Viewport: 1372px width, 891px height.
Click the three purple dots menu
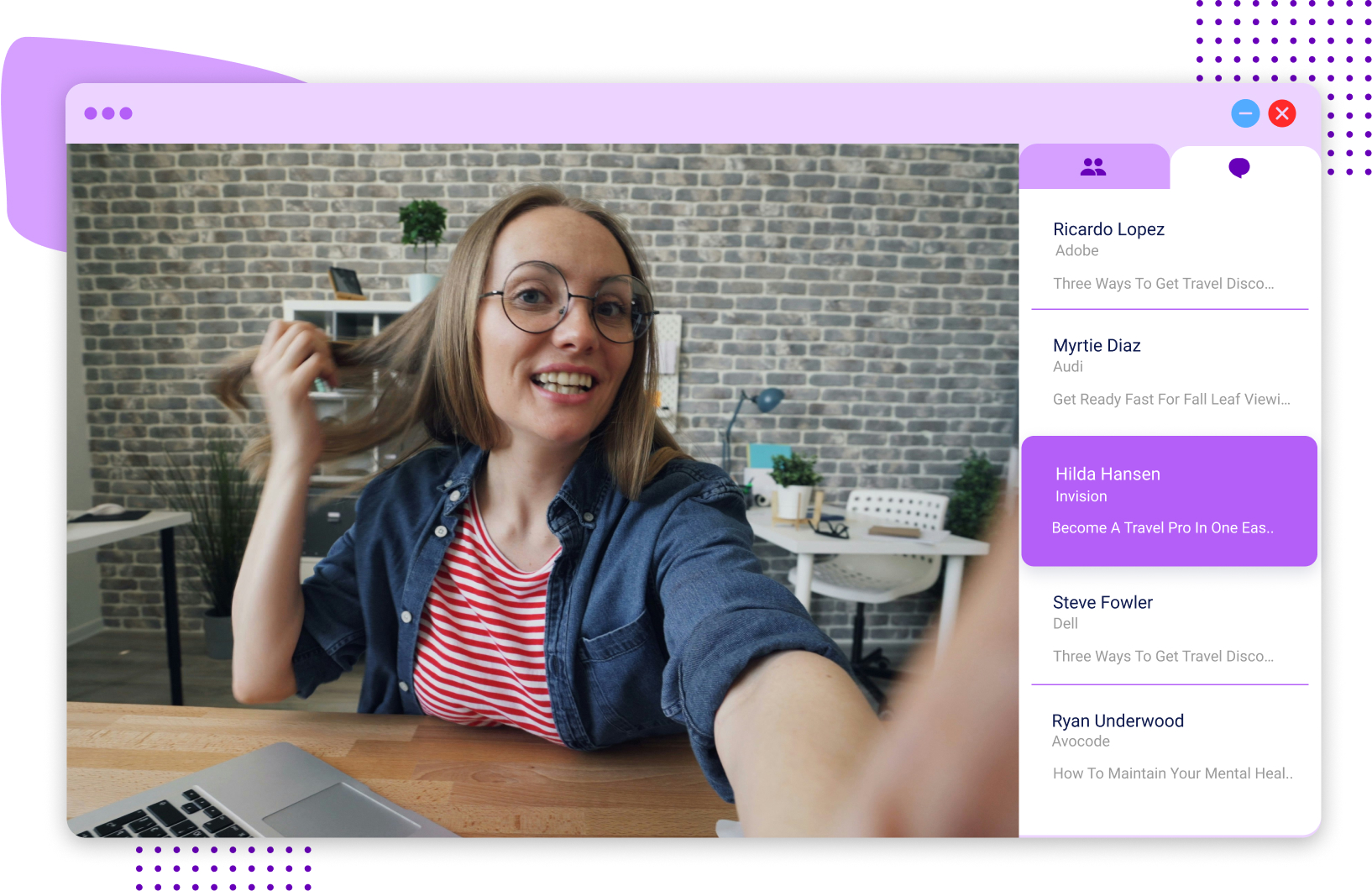coord(108,113)
